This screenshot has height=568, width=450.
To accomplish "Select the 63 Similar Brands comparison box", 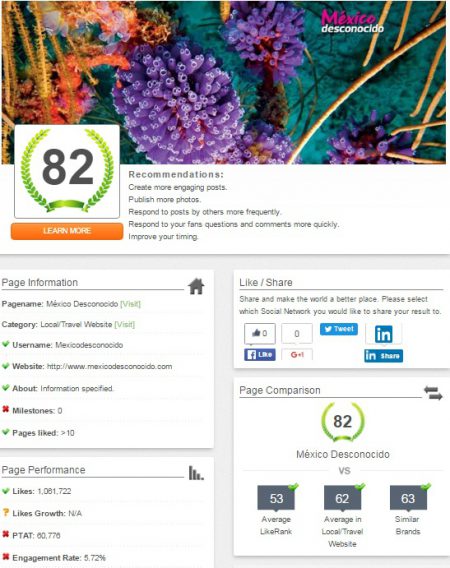I will [x=408, y=498].
